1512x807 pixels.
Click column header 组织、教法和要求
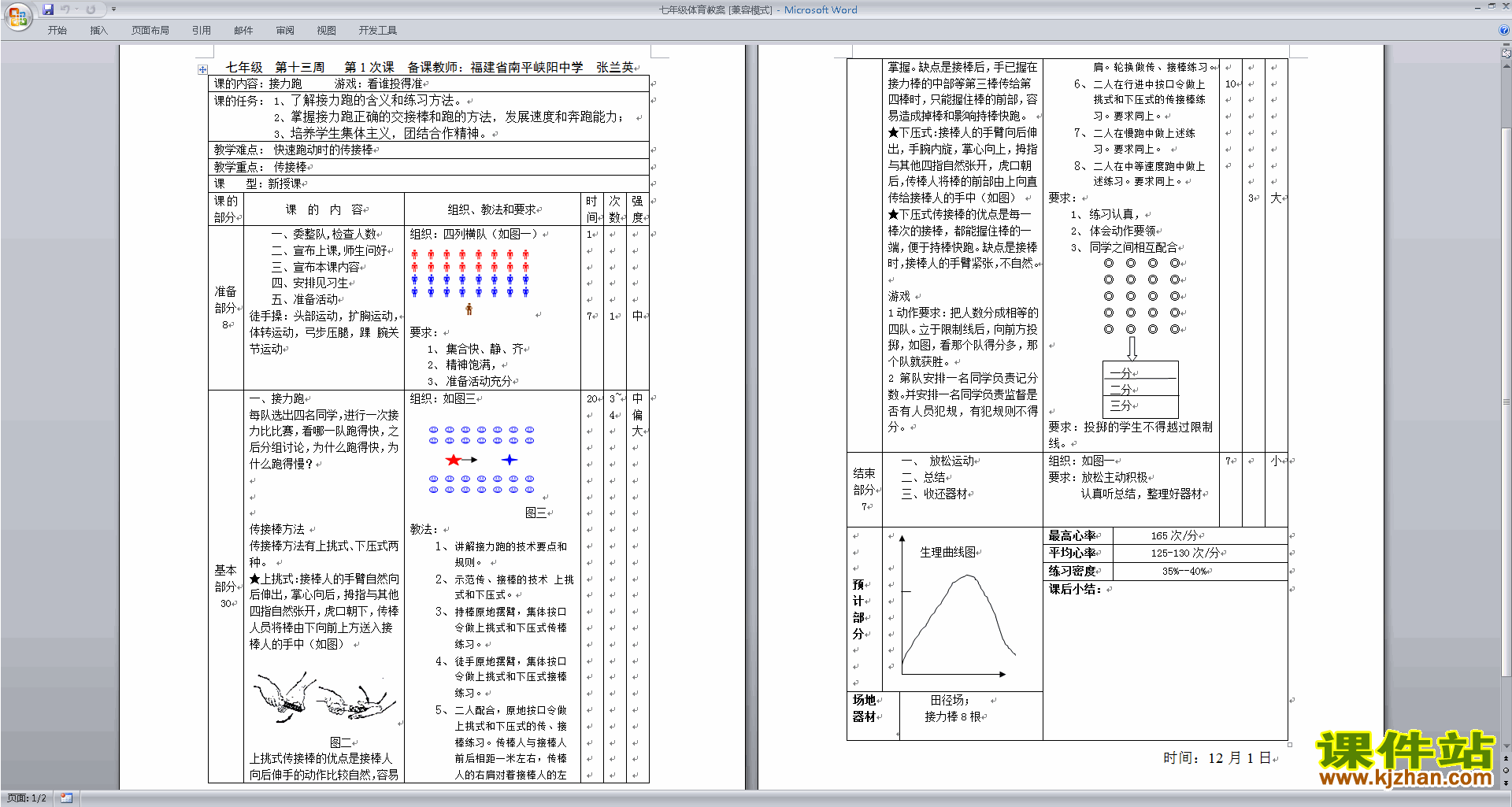492,209
